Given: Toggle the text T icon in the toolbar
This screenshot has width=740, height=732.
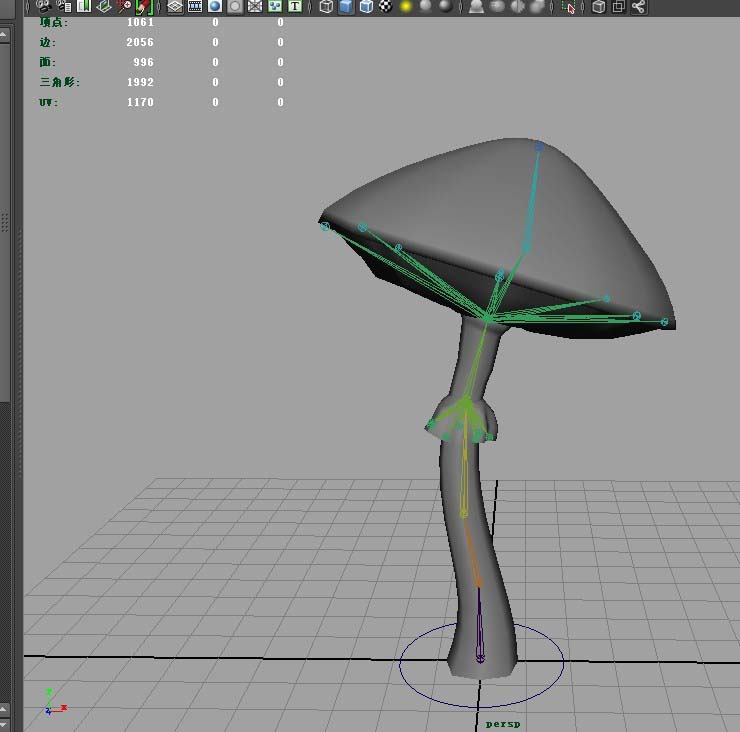Looking at the screenshot, I should [295, 6].
